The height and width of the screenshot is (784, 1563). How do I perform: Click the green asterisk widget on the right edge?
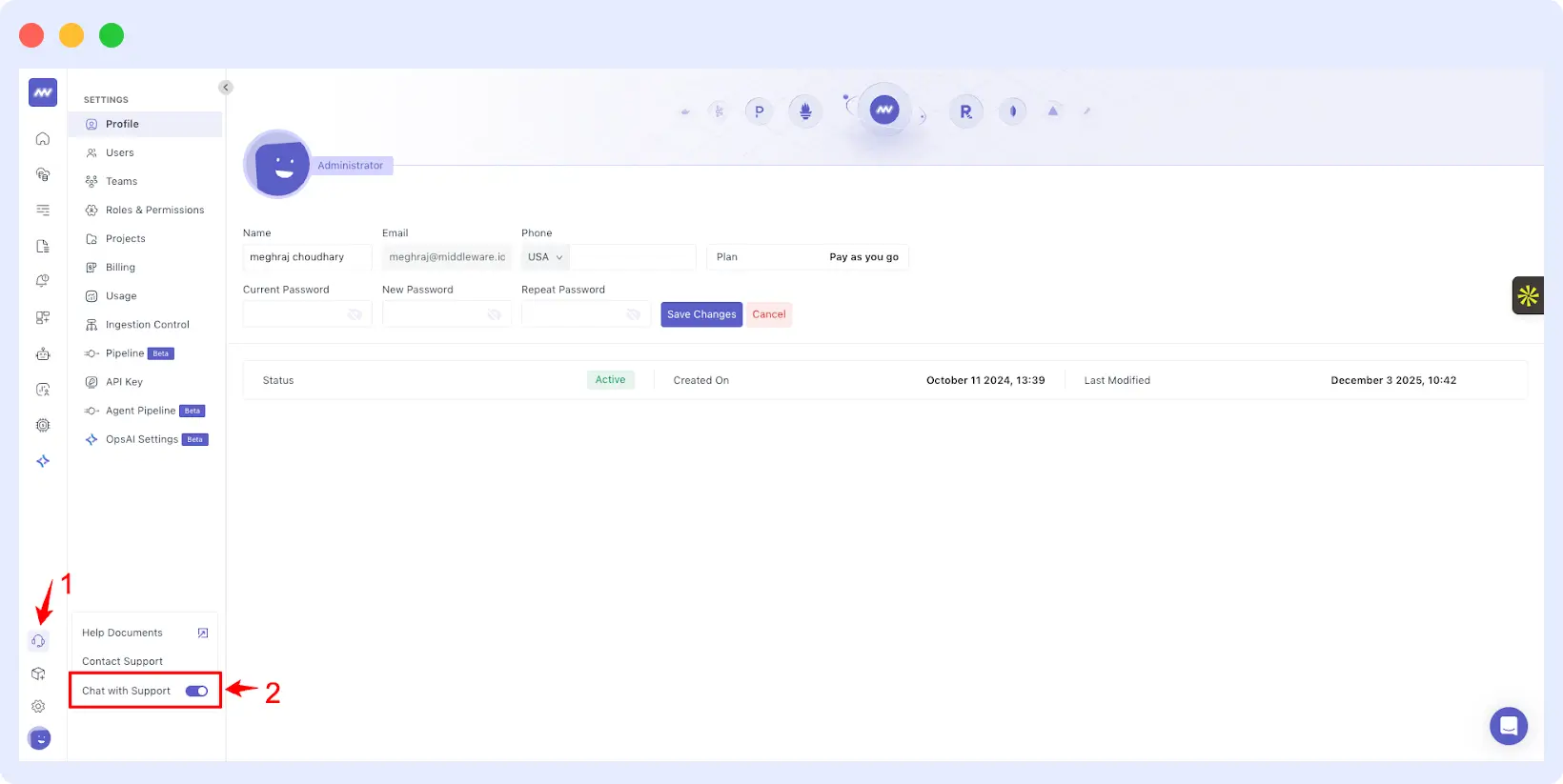(x=1528, y=295)
